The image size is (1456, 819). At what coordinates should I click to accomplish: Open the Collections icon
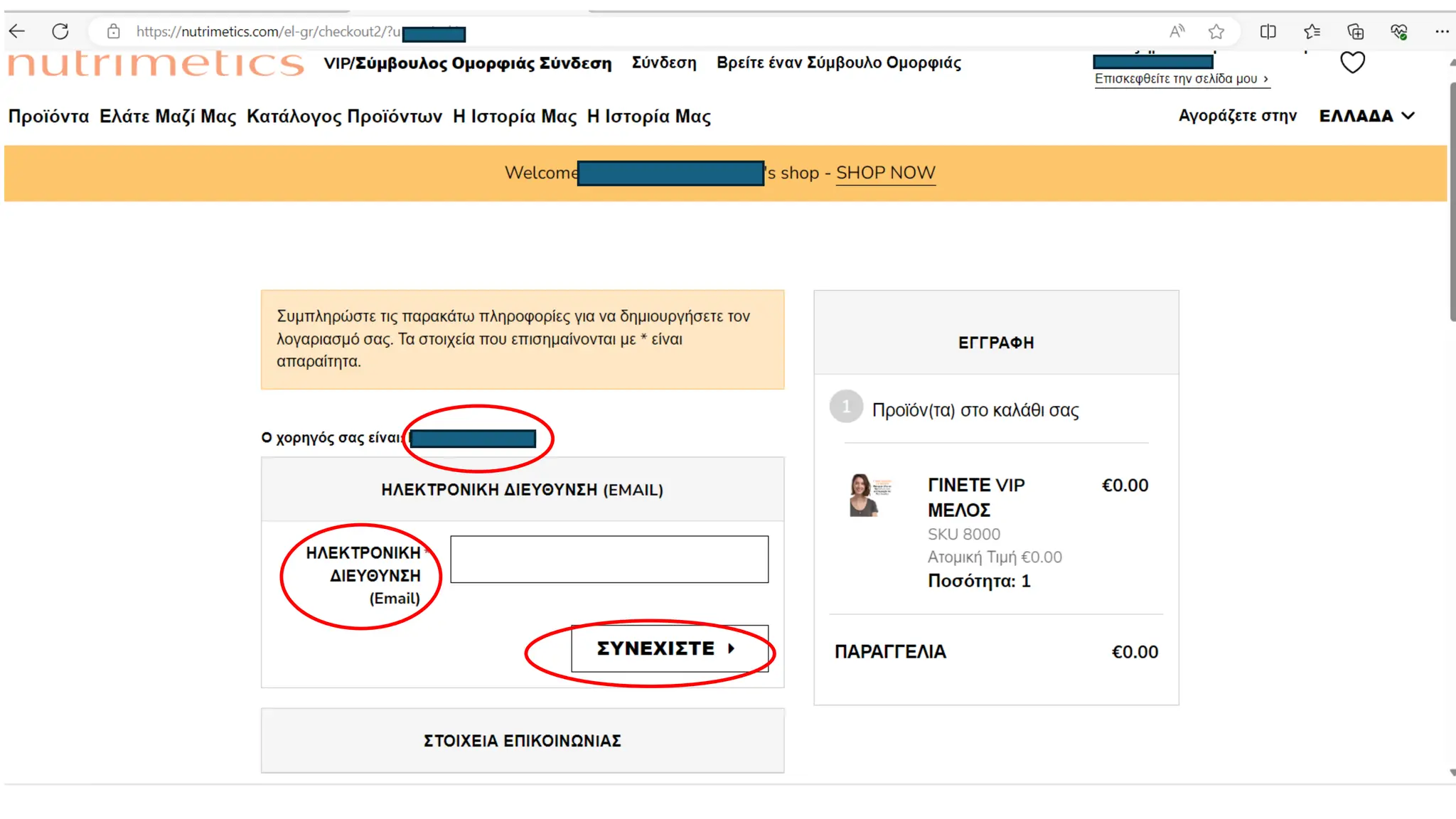click(x=1356, y=31)
